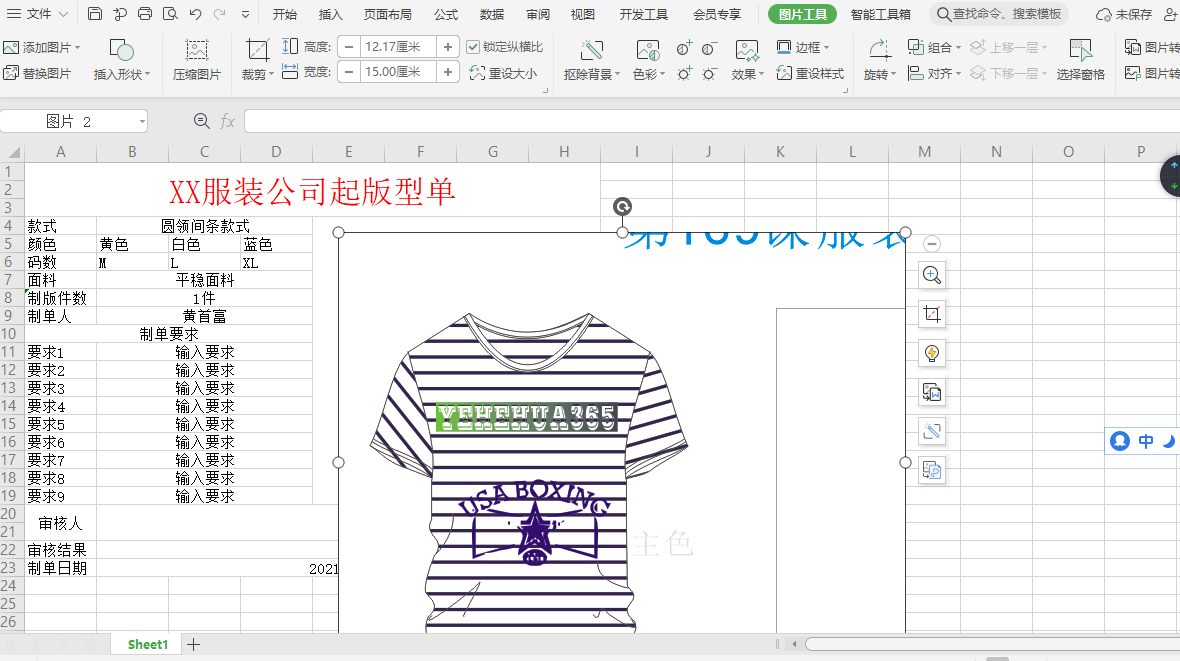Click the fx insert function icon
1180x661 pixels.
click(x=227, y=120)
